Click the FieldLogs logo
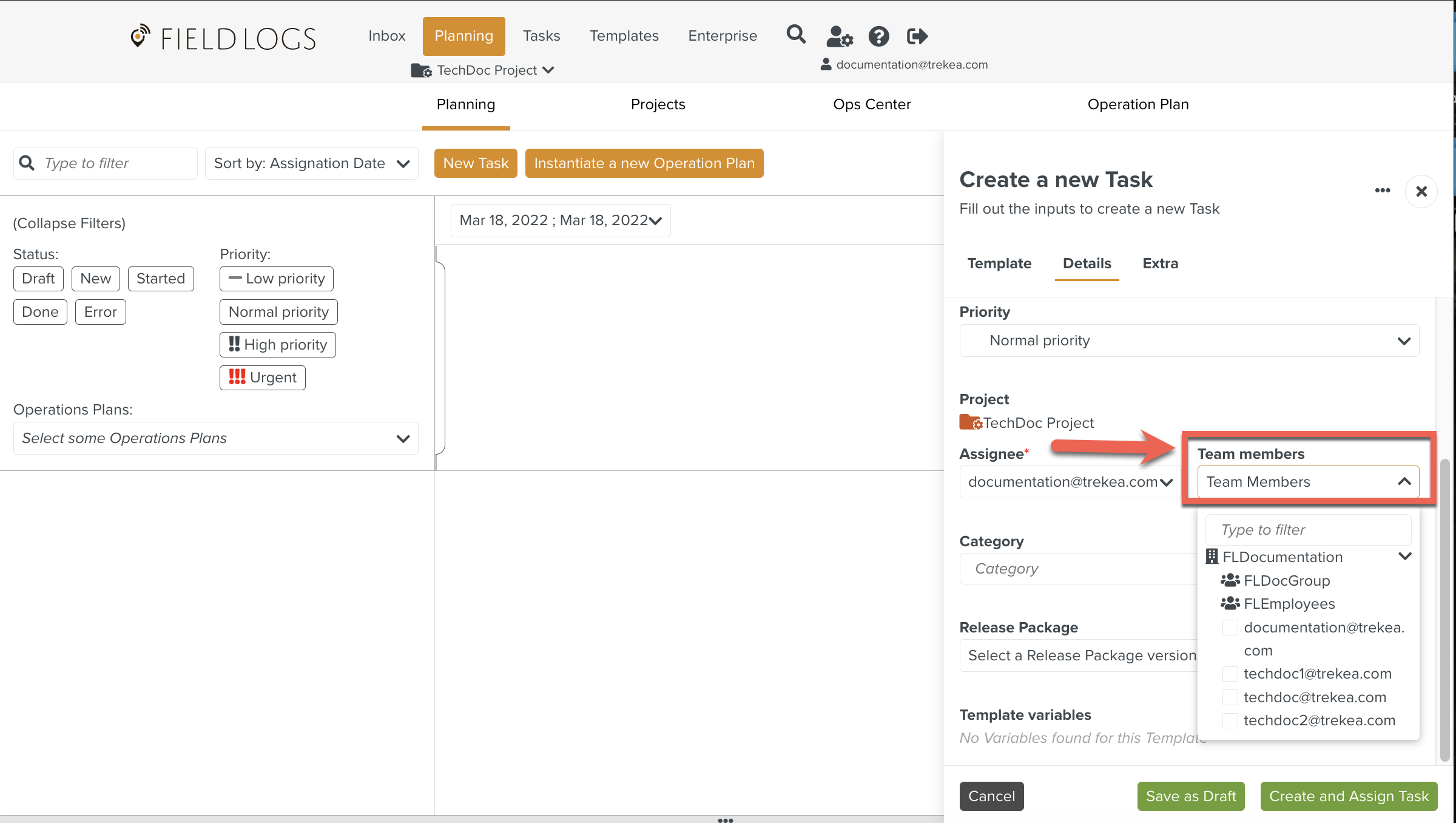 [223, 38]
